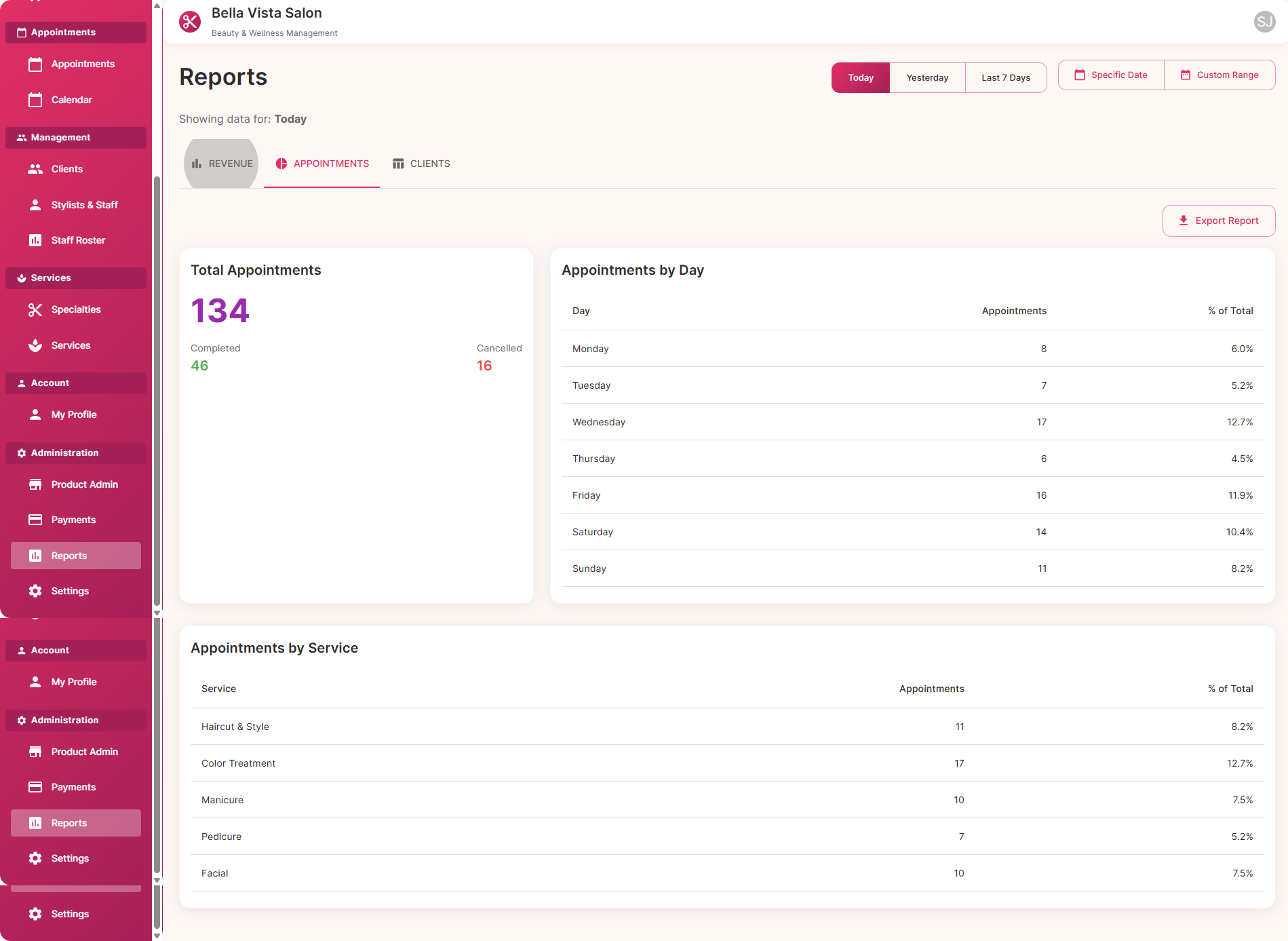Select the Last 7 Days filter

point(1005,77)
